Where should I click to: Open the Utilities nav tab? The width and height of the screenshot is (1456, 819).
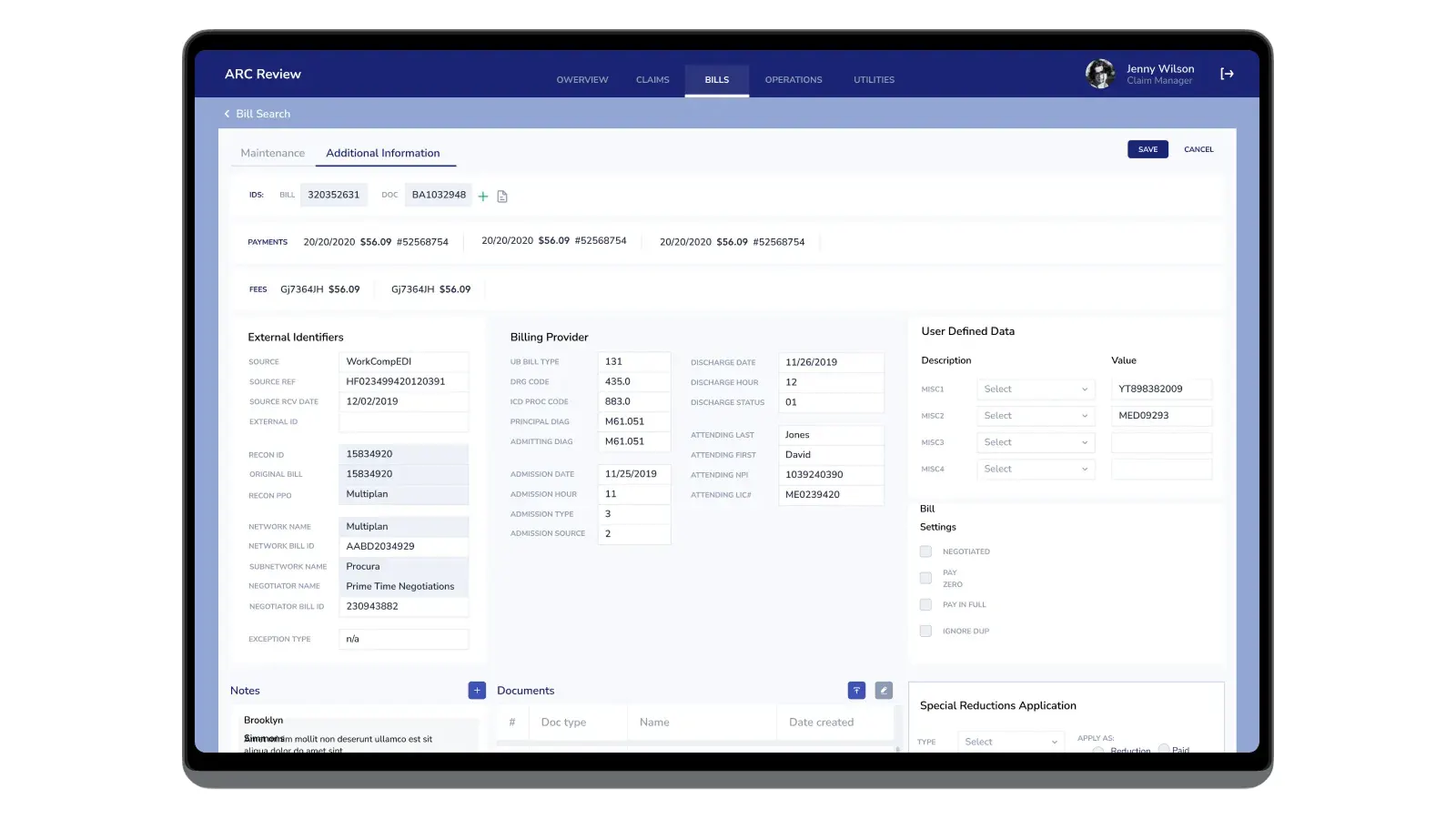(x=874, y=80)
